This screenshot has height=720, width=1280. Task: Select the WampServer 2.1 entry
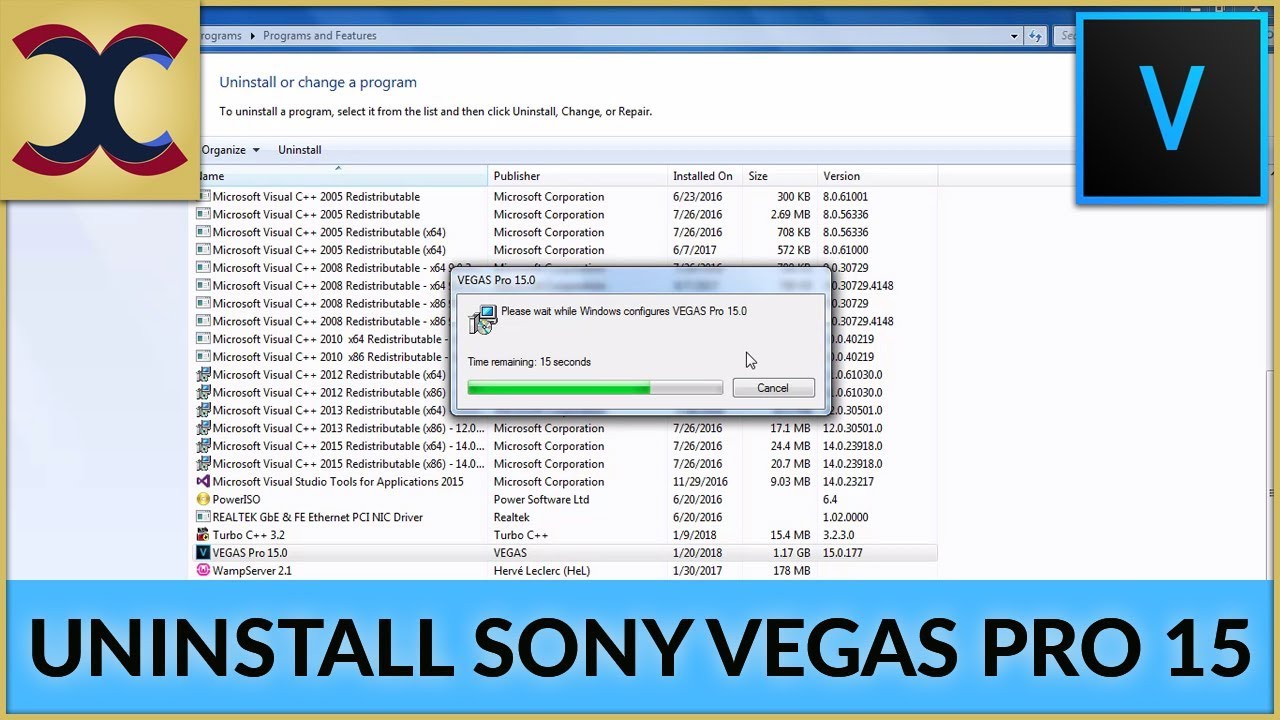567,570
